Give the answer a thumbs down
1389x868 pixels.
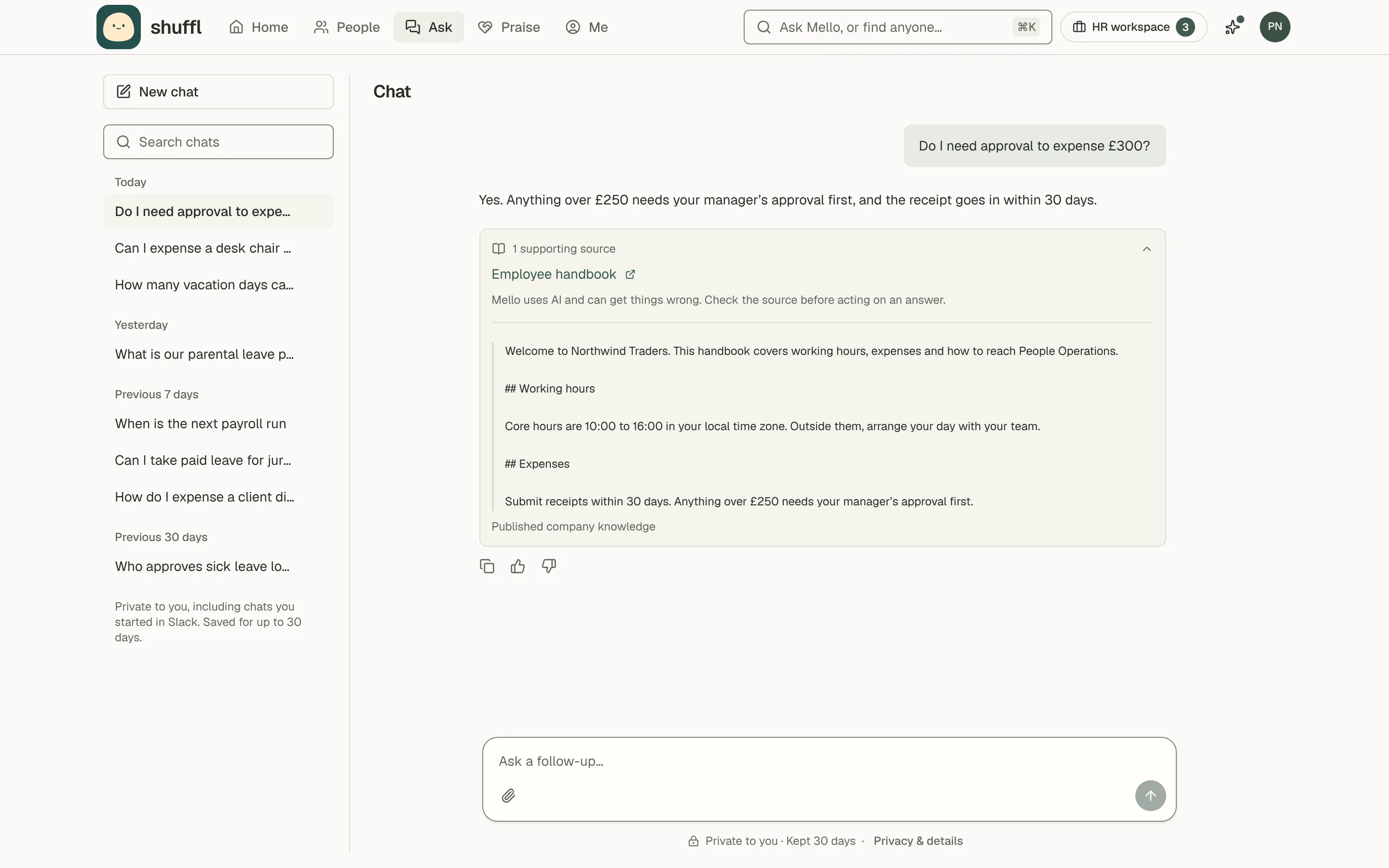(549, 567)
